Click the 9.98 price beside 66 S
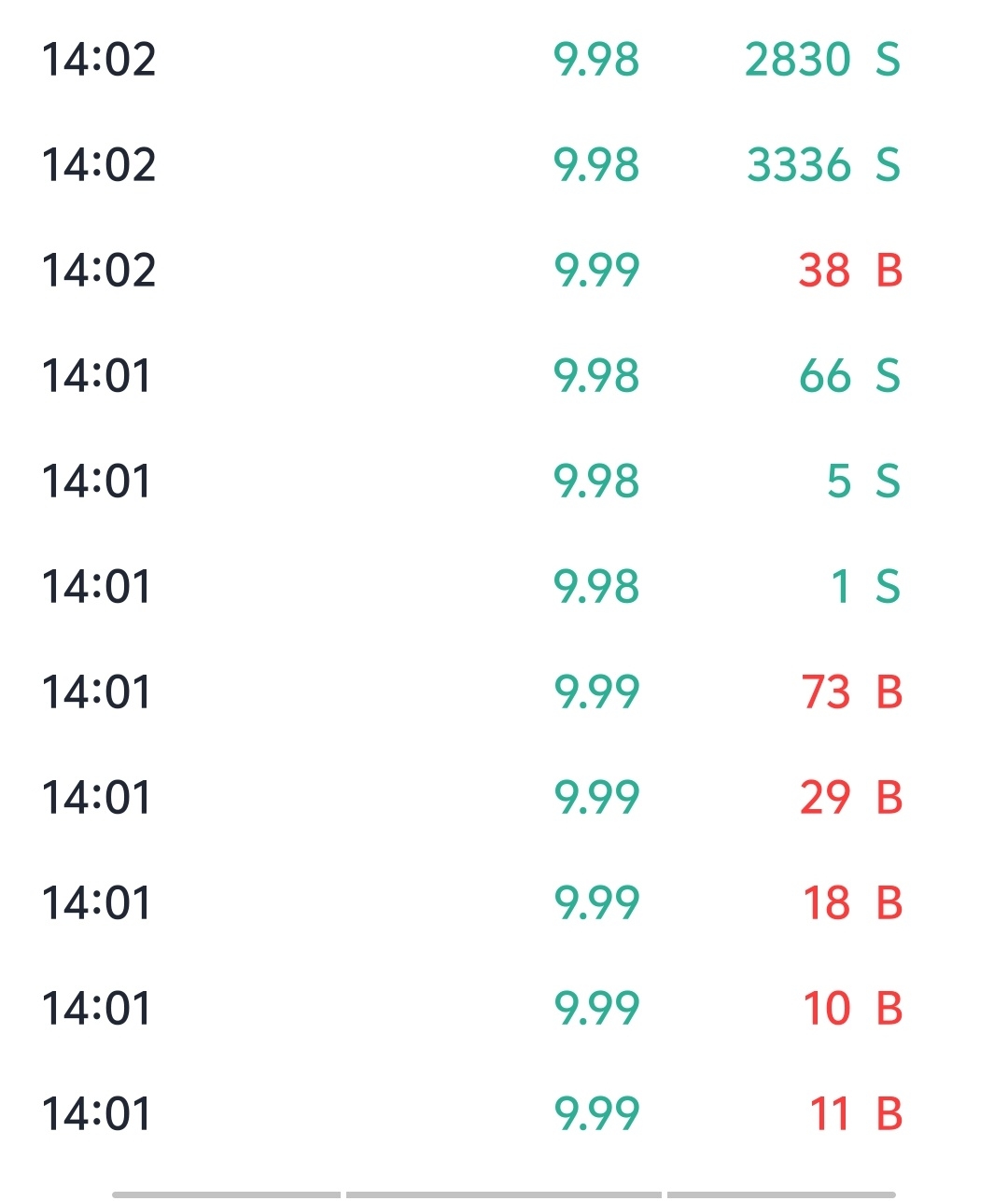Screen dimensions: 1008x1201 click(596, 376)
